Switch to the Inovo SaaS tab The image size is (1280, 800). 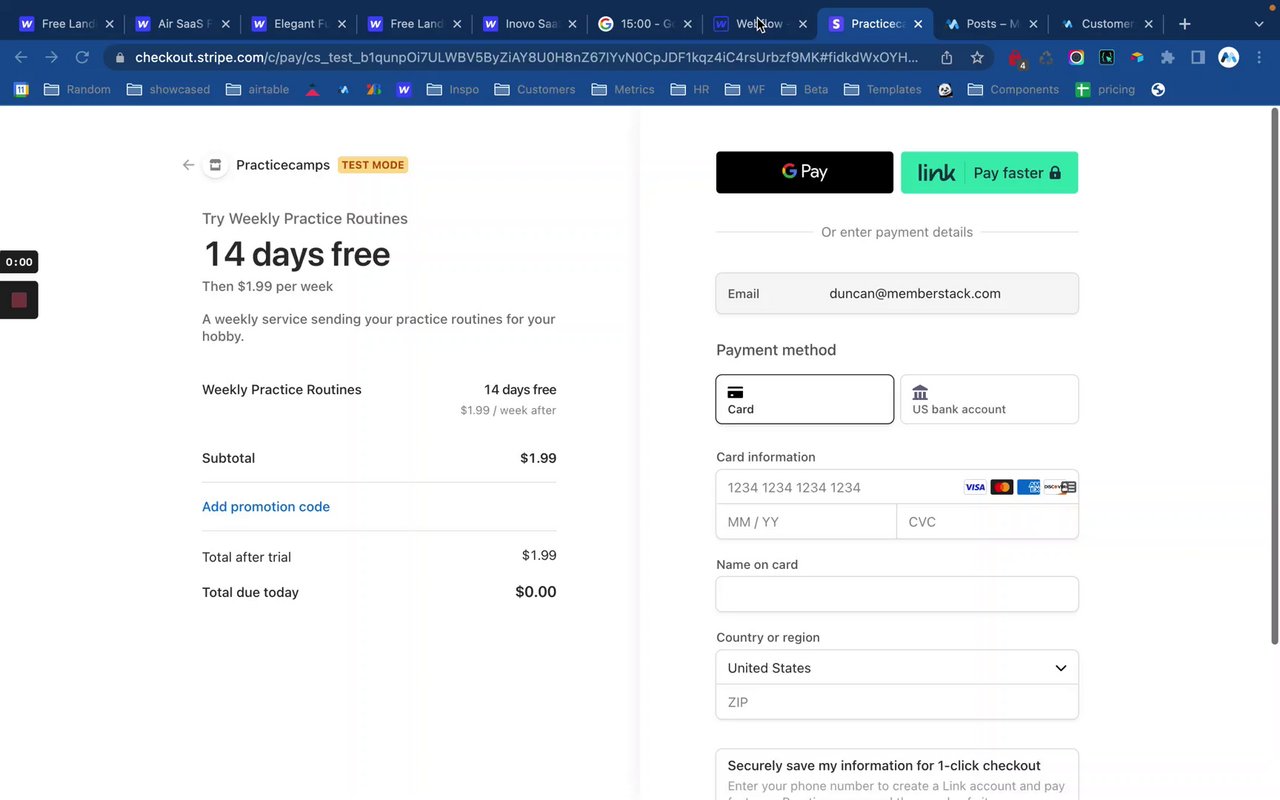tap(531, 23)
